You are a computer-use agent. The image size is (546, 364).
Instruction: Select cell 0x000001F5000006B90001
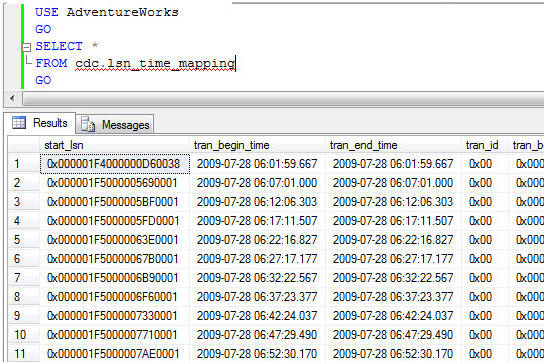point(115,278)
